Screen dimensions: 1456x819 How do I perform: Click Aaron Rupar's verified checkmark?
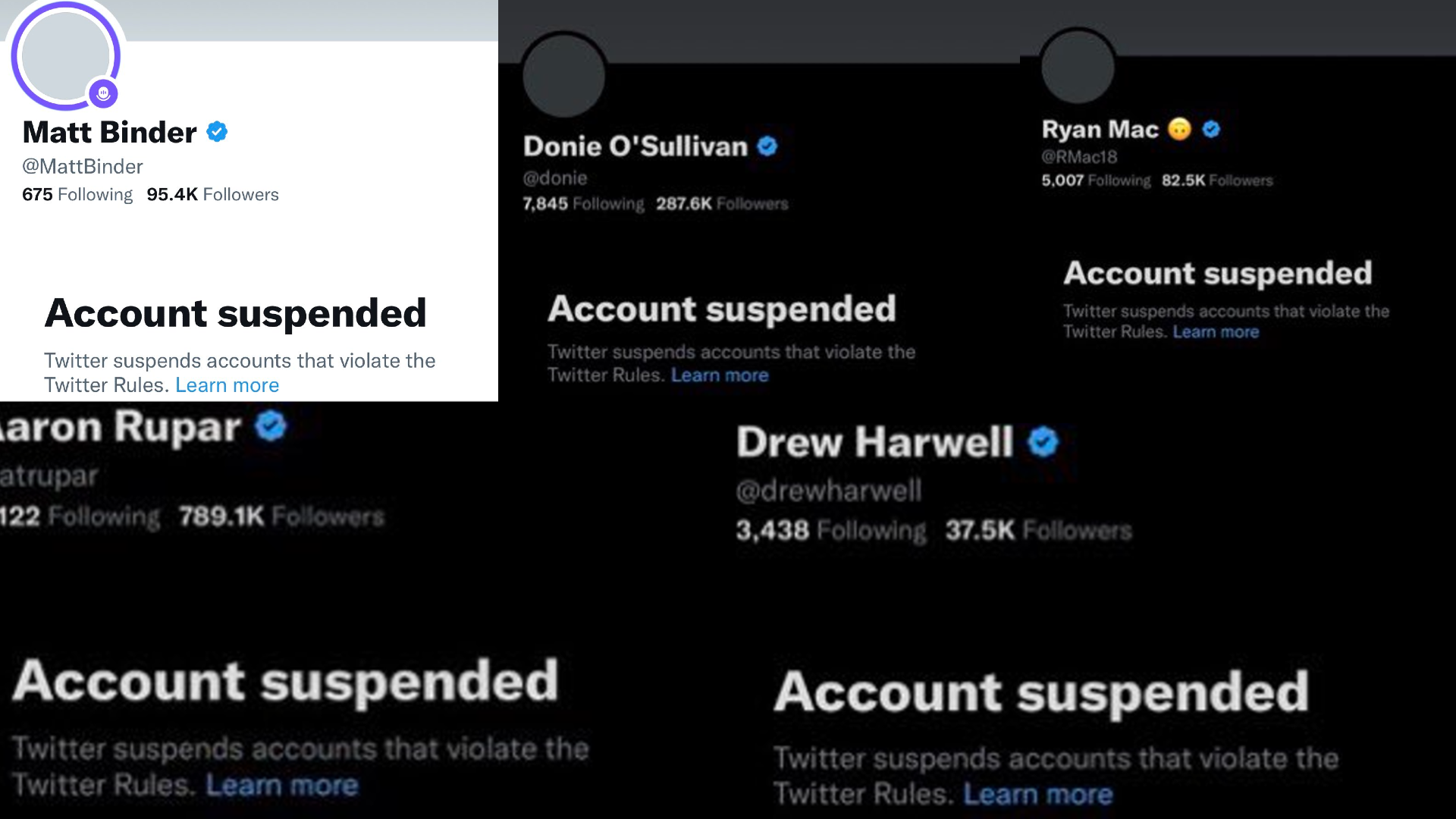click(x=269, y=426)
